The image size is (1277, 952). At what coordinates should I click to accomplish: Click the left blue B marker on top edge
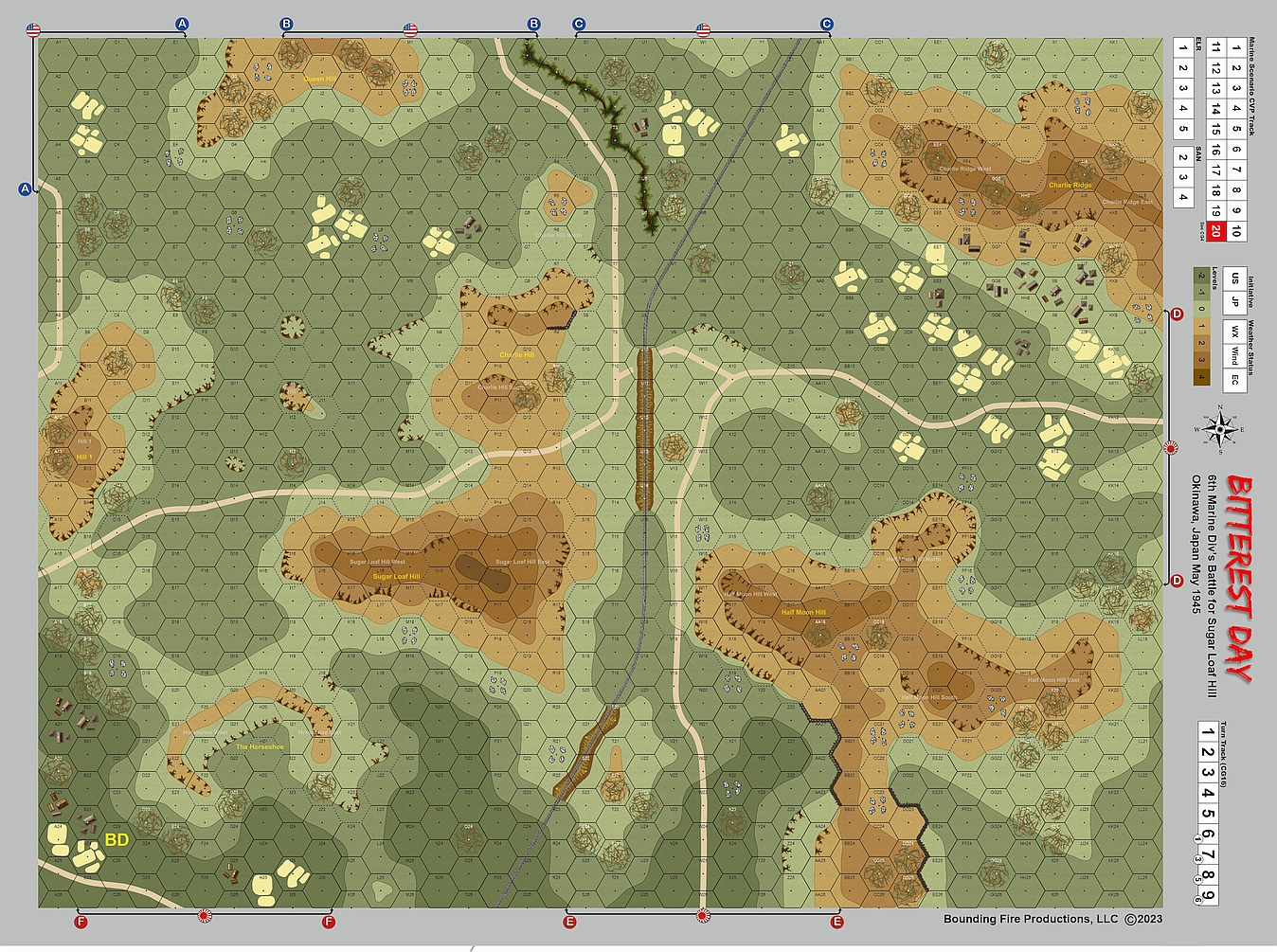point(286,24)
